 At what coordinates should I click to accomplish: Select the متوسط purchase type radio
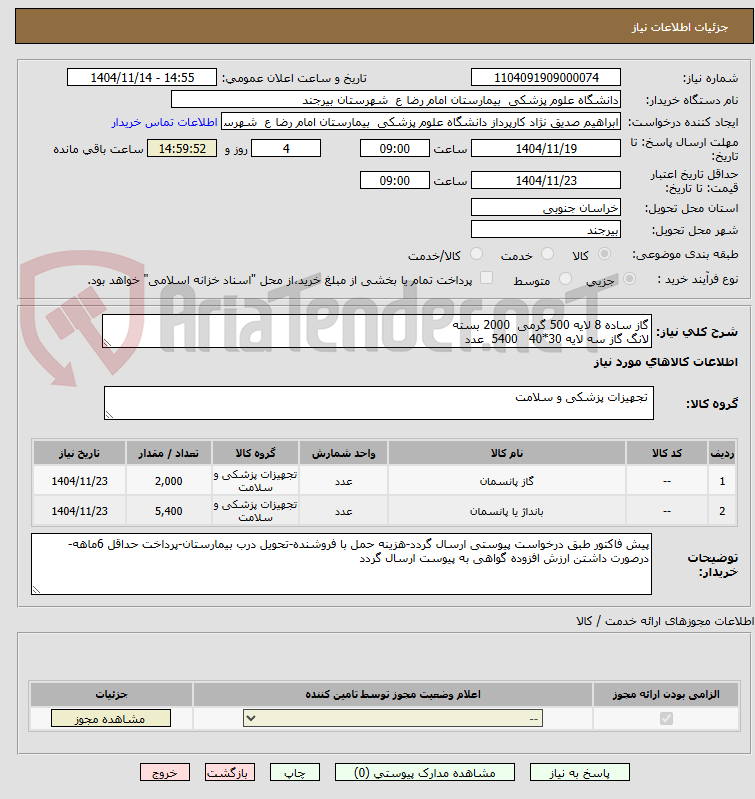click(x=565, y=279)
